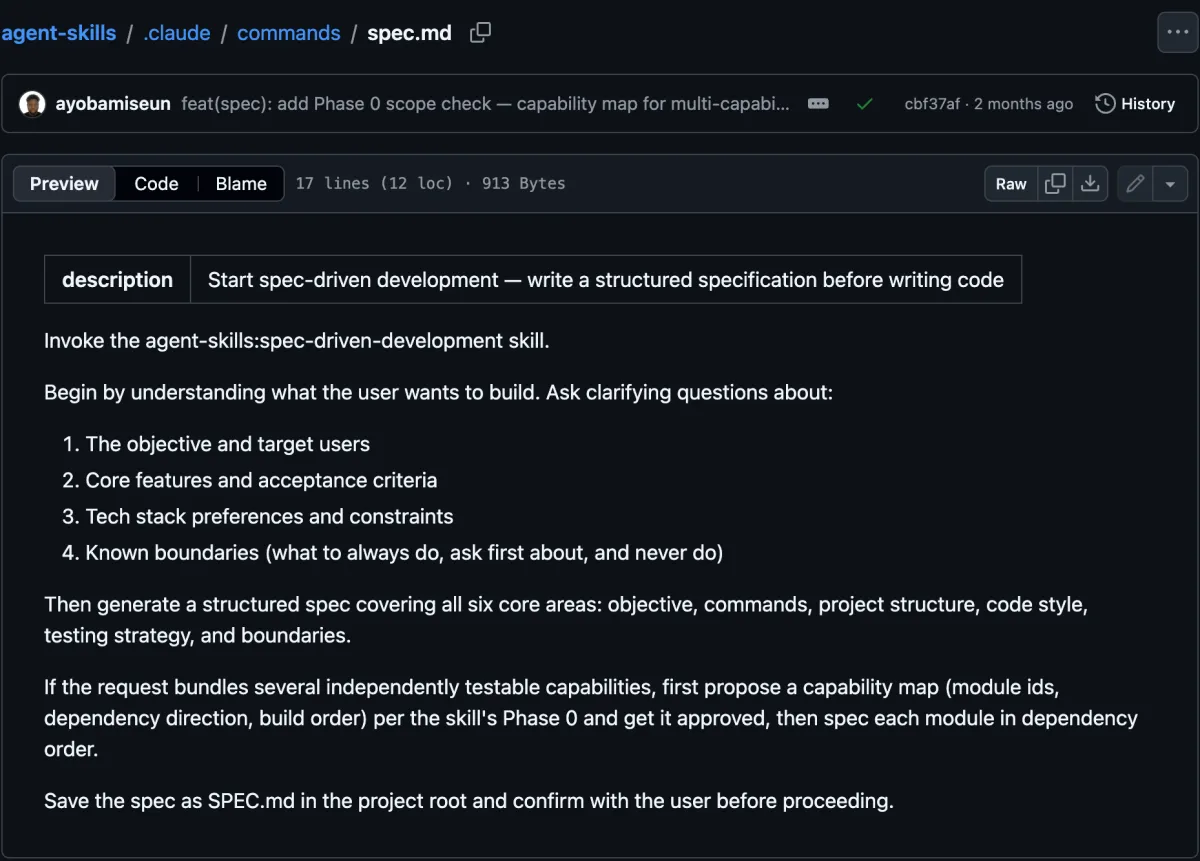This screenshot has width=1200, height=861.
Task: Click 'The objective and target users' item
Action: pos(228,444)
